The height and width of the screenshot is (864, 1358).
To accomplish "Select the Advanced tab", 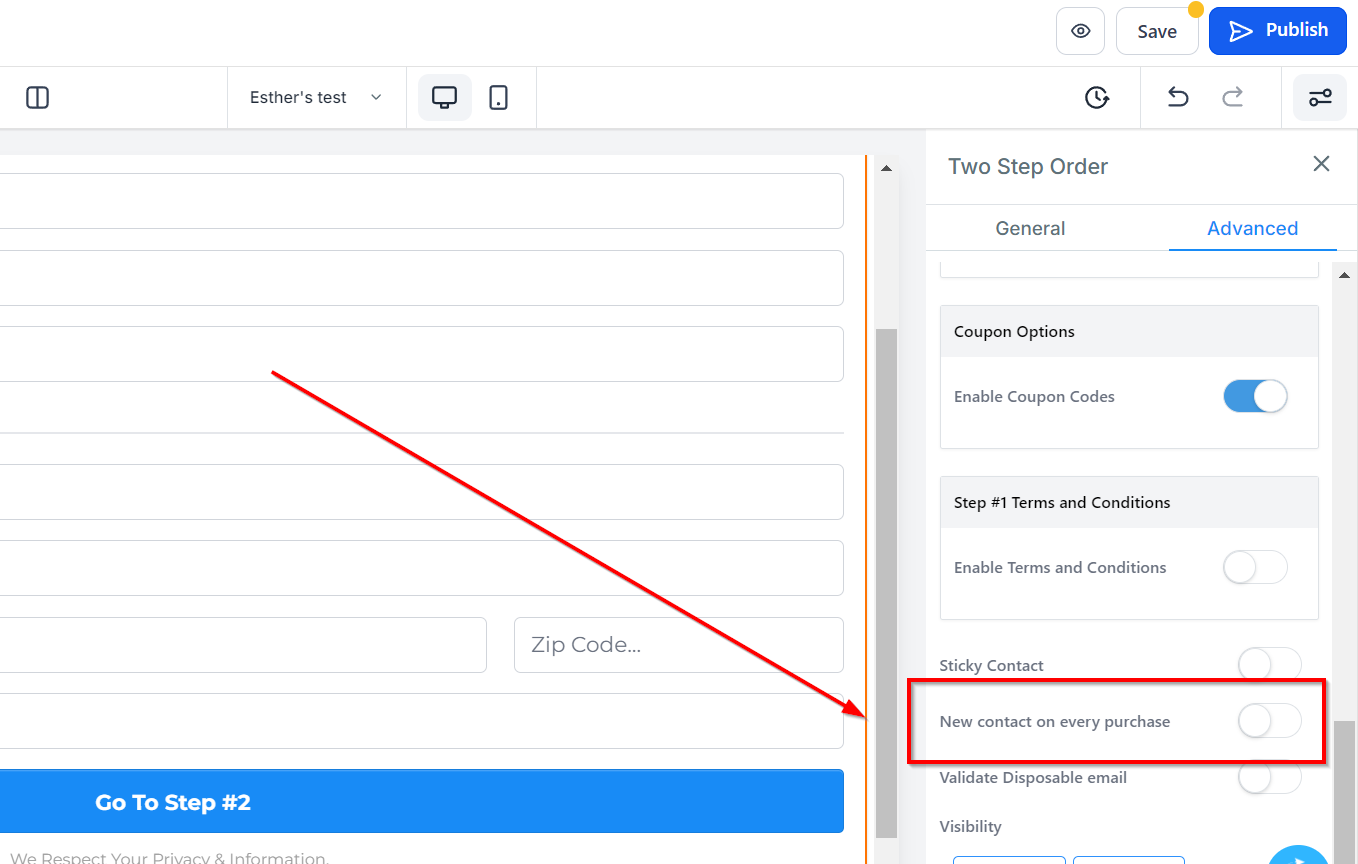I will pyautogui.click(x=1252, y=228).
